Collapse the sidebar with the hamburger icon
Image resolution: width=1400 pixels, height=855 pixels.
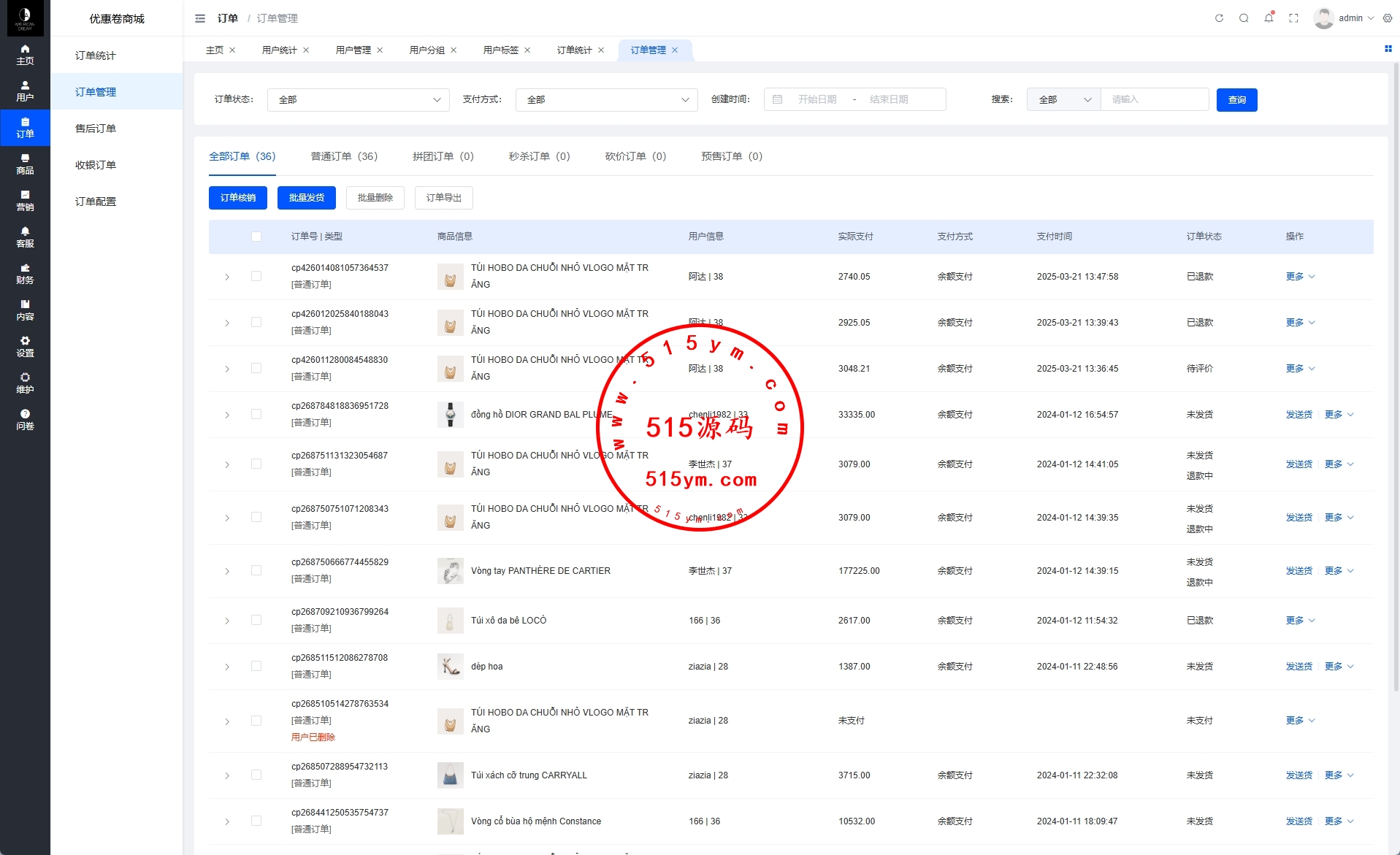pyautogui.click(x=200, y=18)
